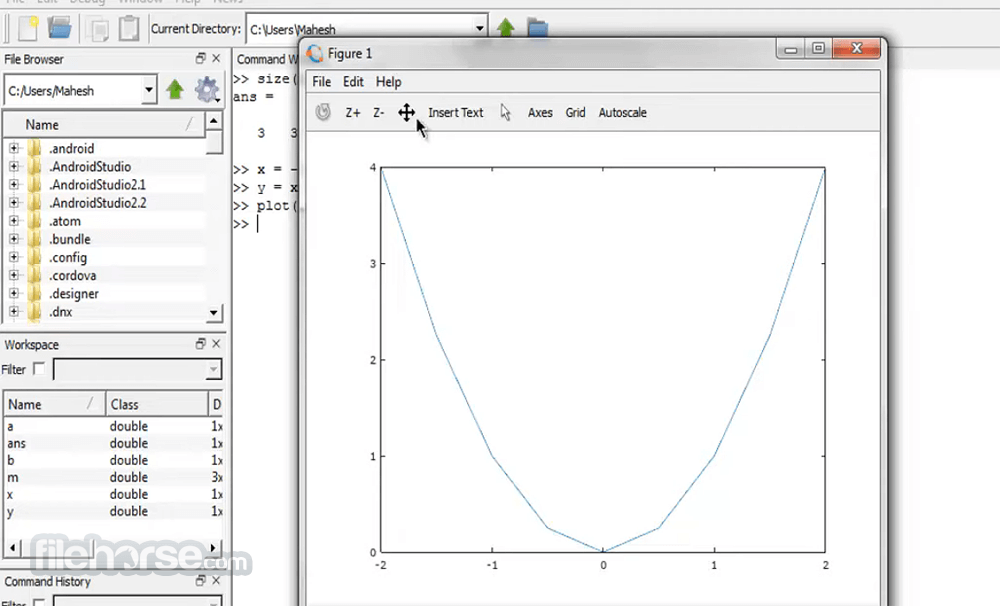Toggle Axes in the Figure 1 toolbar
This screenshot has width=1000, height=606.
(540, 112)
